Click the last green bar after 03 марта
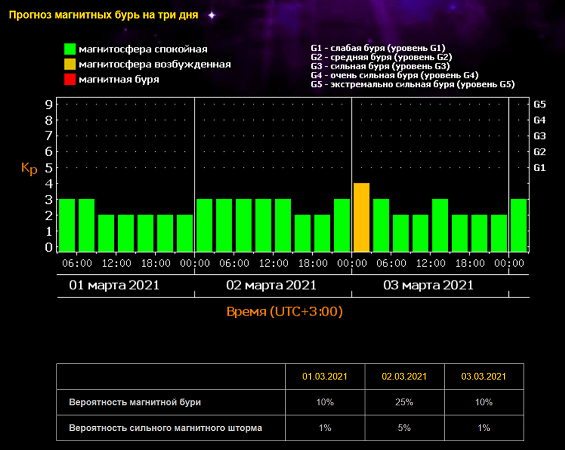This screenshot has height=450, width=565. (519, 225)
